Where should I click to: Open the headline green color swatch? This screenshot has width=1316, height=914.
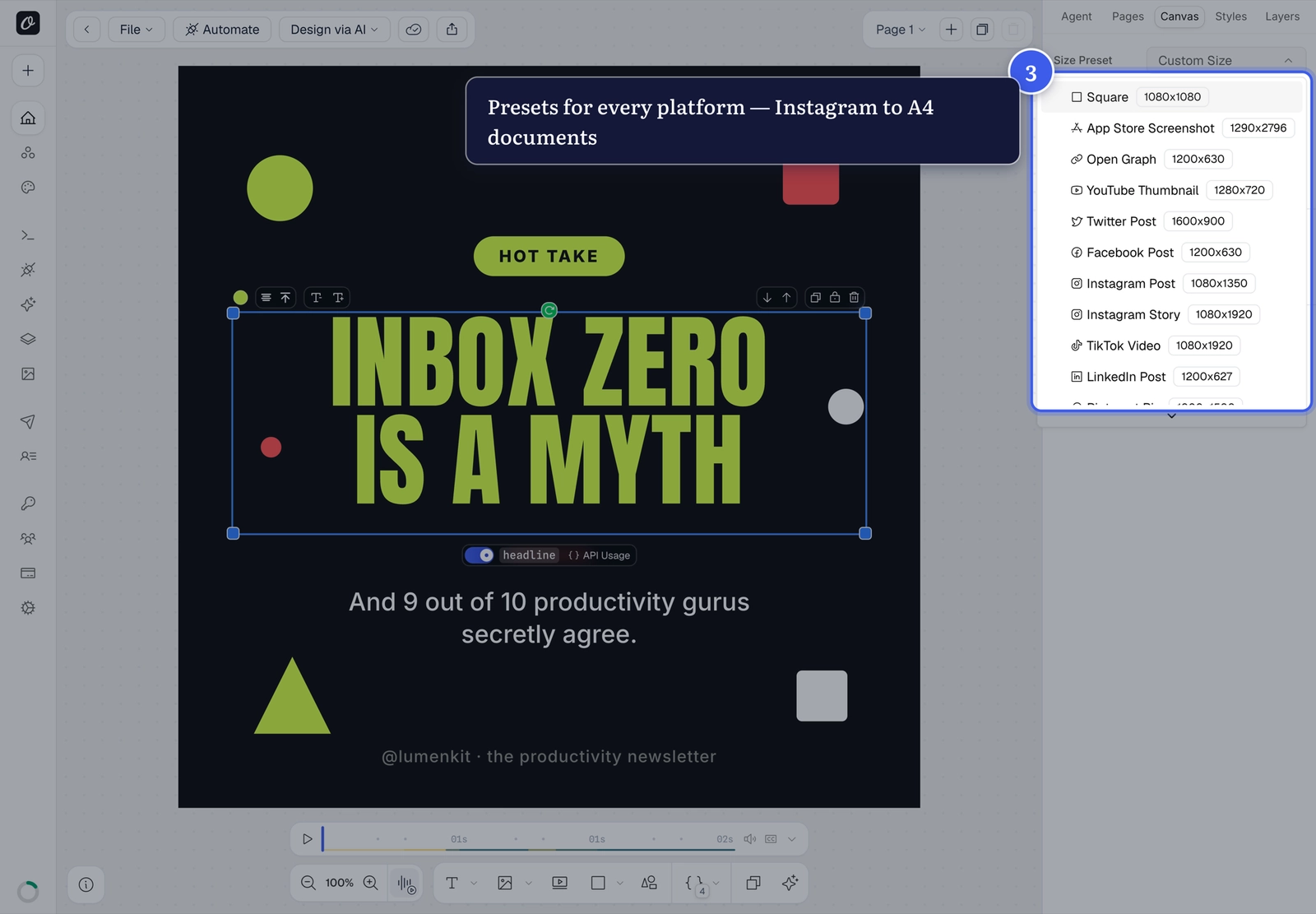coord(240,298)
